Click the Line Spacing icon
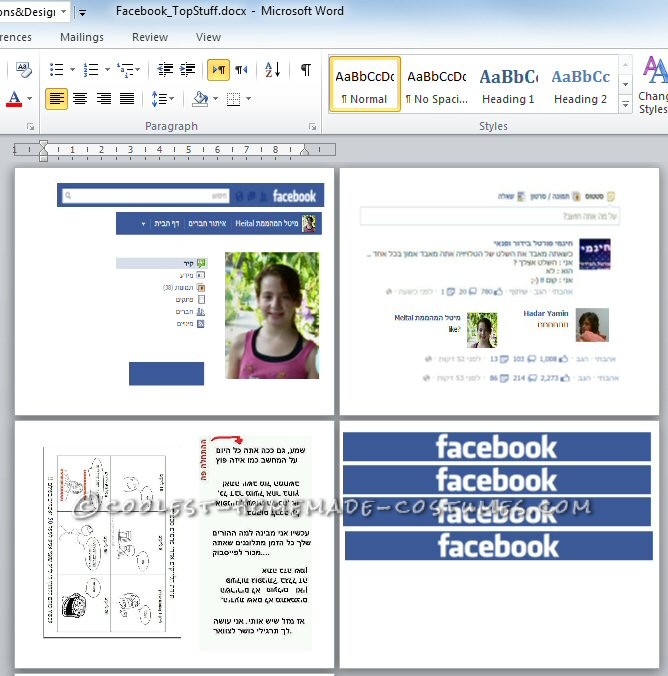 point(159,99)
